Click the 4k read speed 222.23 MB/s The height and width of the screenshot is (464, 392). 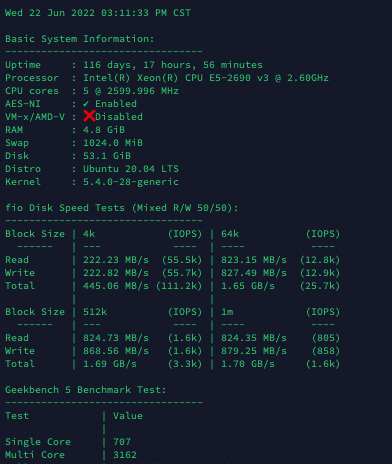tap(116, 260)
